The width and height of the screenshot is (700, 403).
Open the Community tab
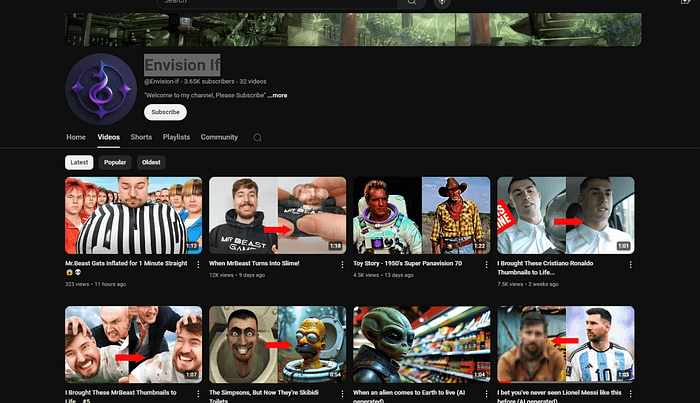pyautogui.click(x=219, y=137)
